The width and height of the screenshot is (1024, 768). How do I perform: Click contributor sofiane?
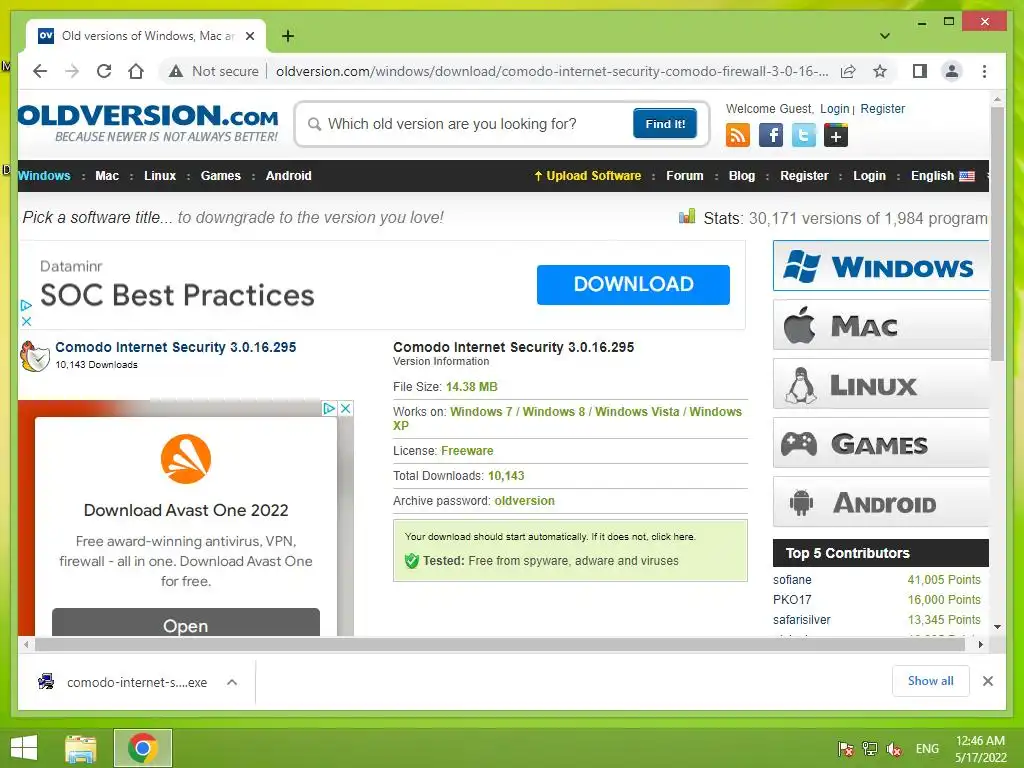pos(792,580)
